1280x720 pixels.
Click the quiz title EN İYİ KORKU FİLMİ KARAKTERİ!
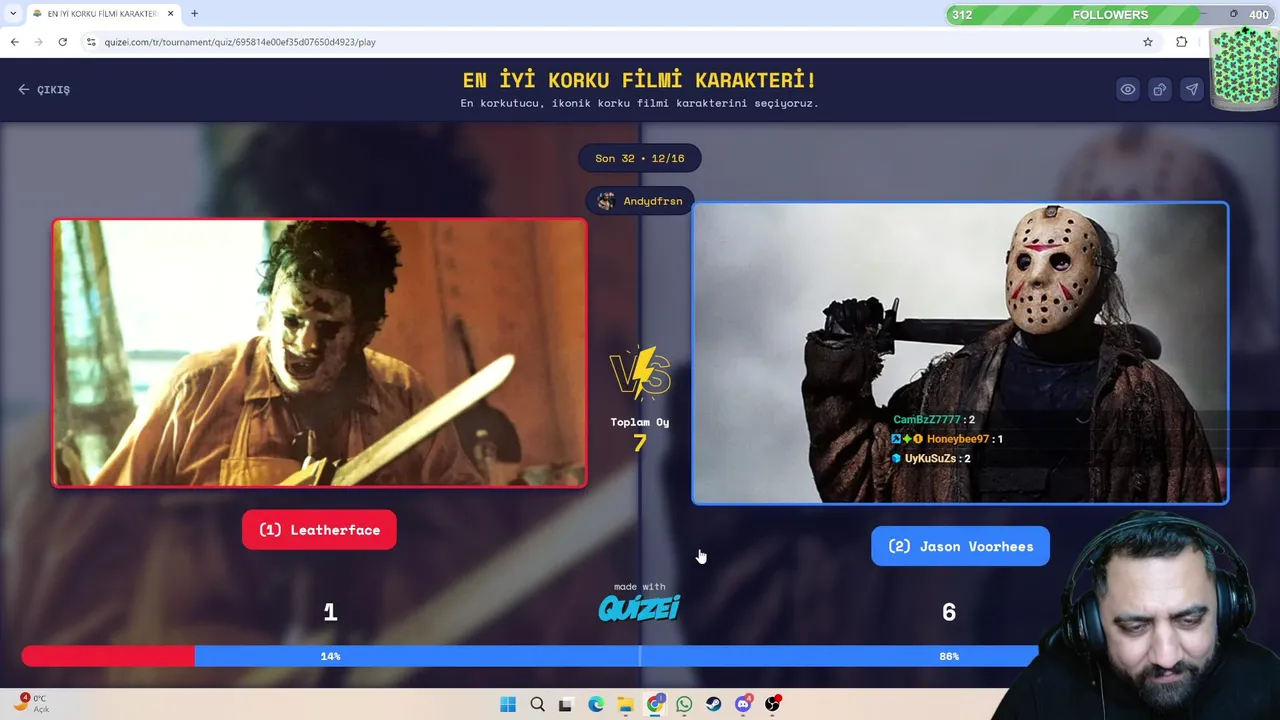640,80
